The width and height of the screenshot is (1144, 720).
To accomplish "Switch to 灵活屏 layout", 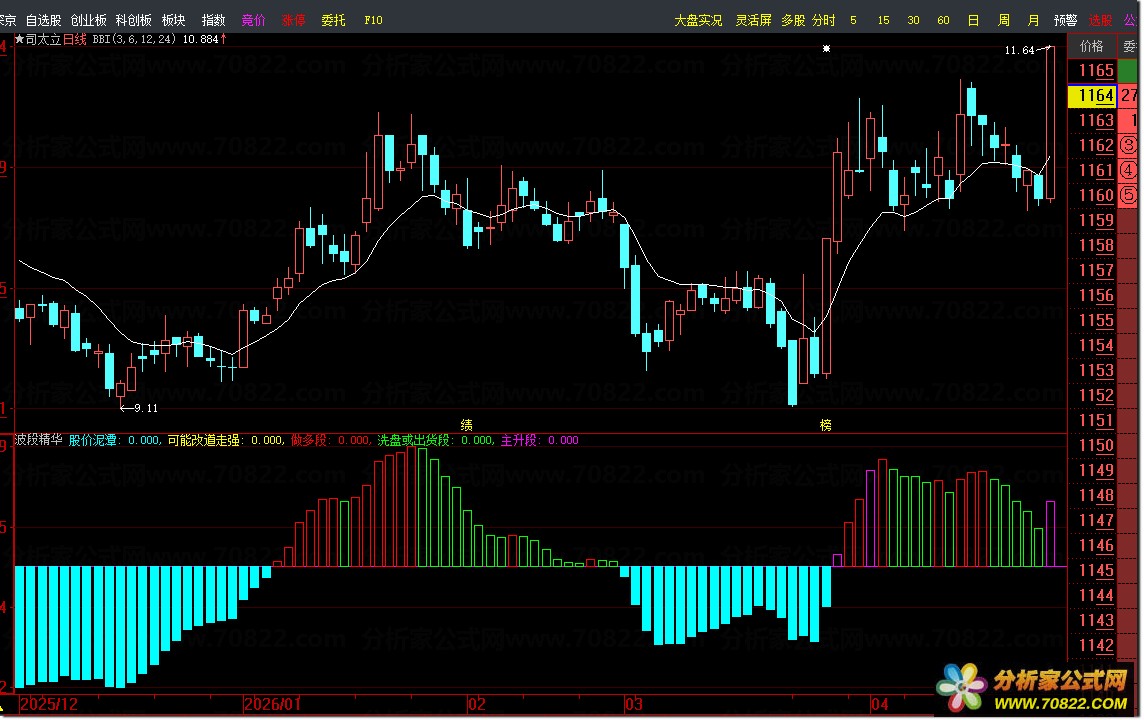I will coord(754,20).
